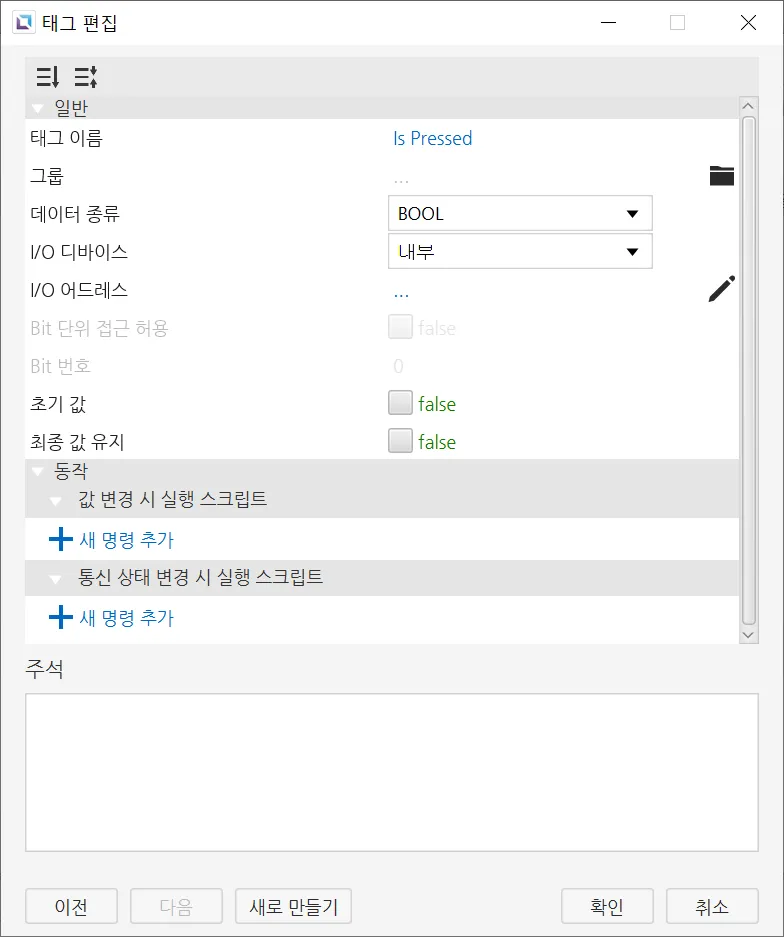Click the 새로 만들기 button
Viewport: 784px width, 937px height.
293,907
